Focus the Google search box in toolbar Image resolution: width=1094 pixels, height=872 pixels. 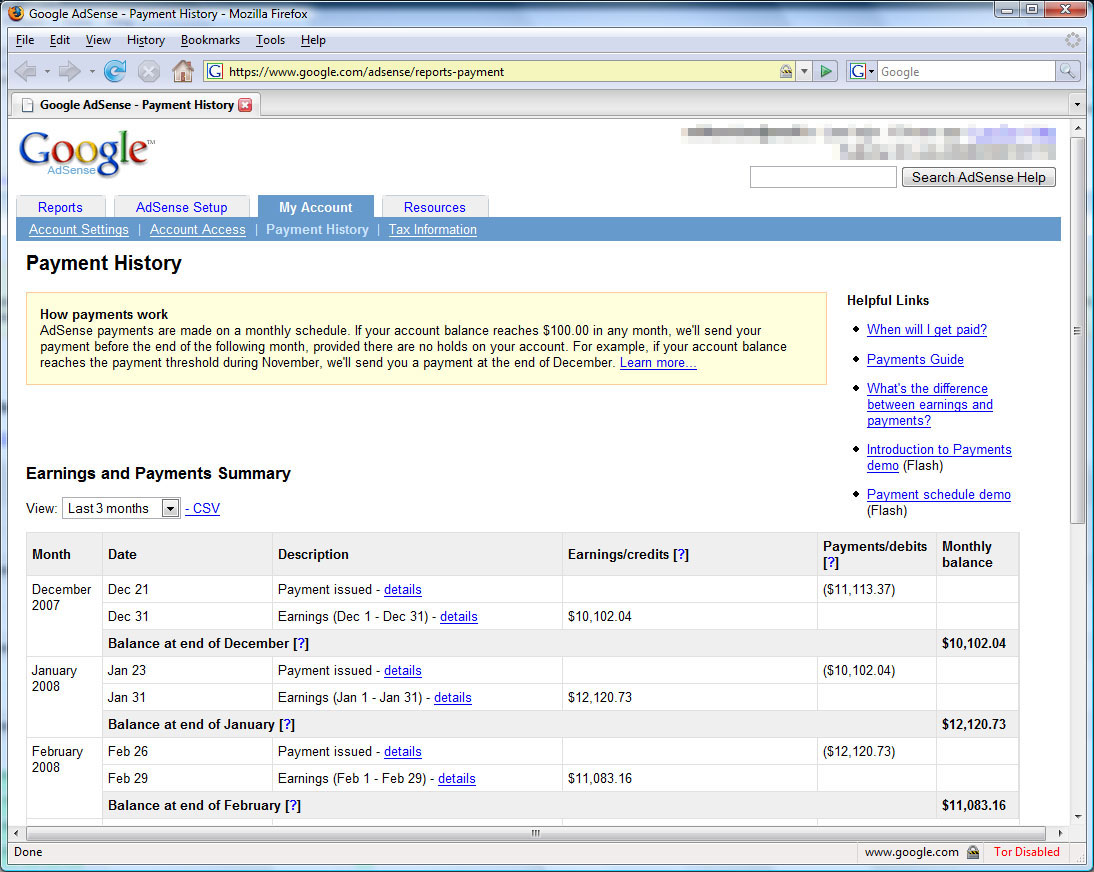(966, 71)
